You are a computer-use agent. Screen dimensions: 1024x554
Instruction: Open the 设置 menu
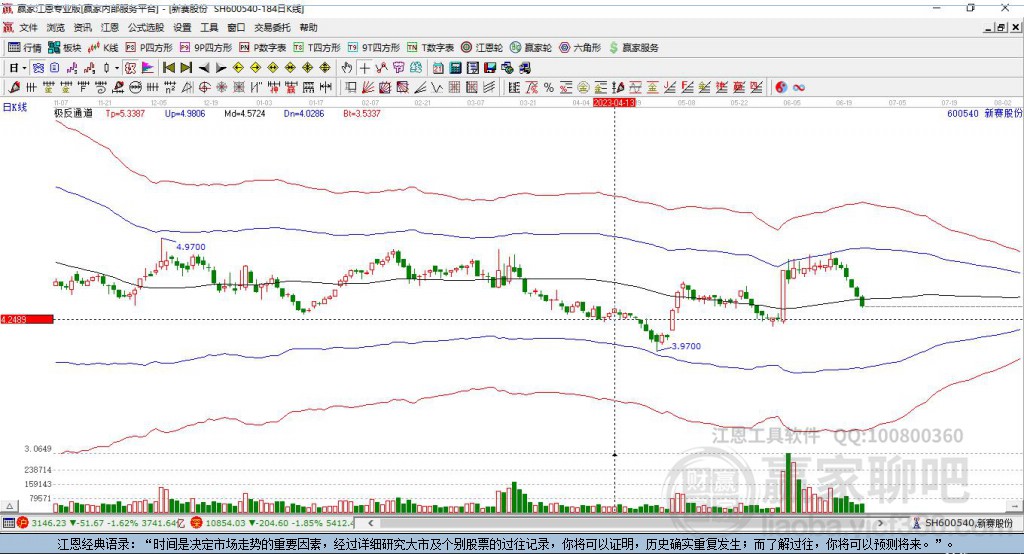click(182, 27)
